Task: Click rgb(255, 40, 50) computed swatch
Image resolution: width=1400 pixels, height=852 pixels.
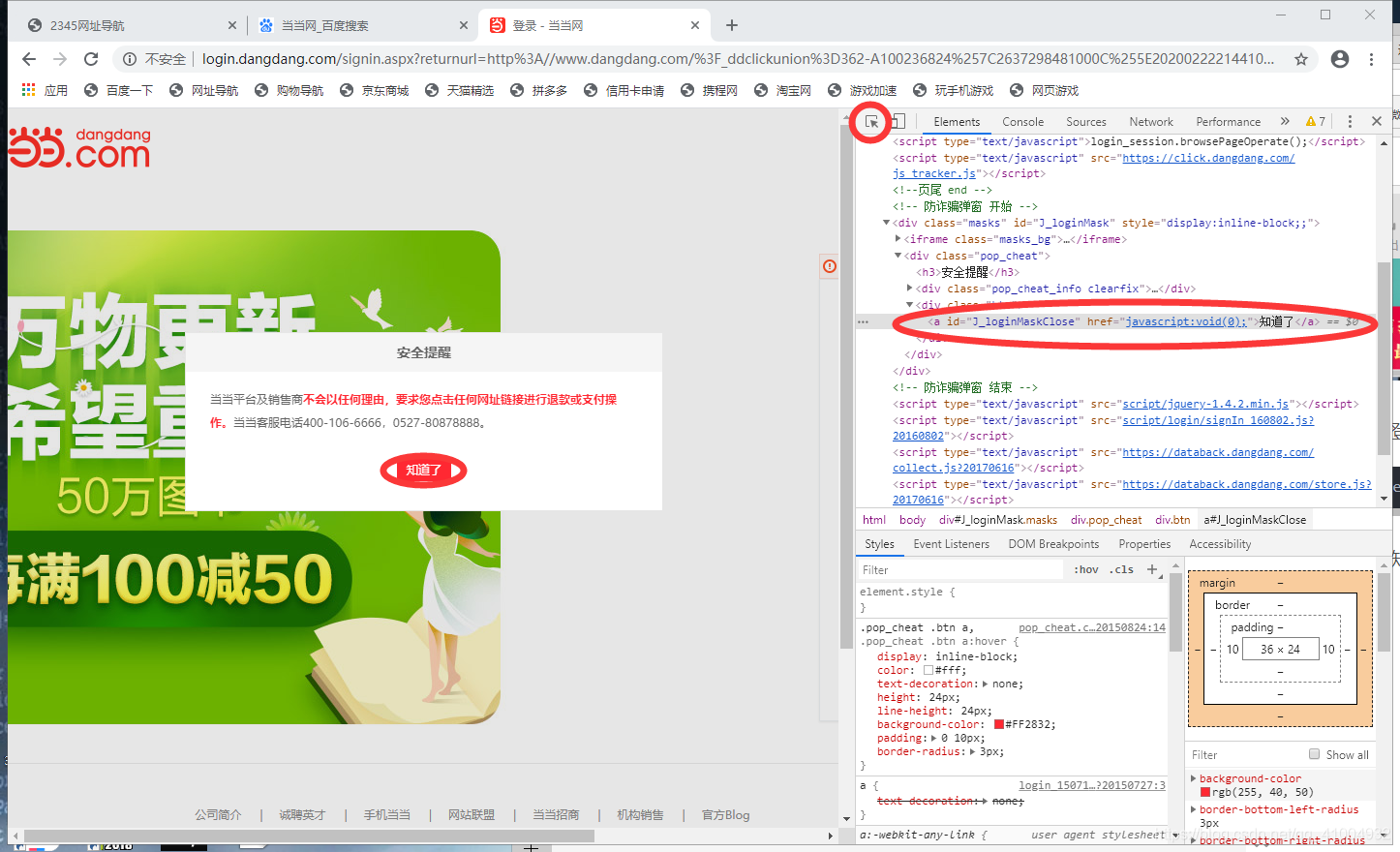Action: tap(1205, 792)
